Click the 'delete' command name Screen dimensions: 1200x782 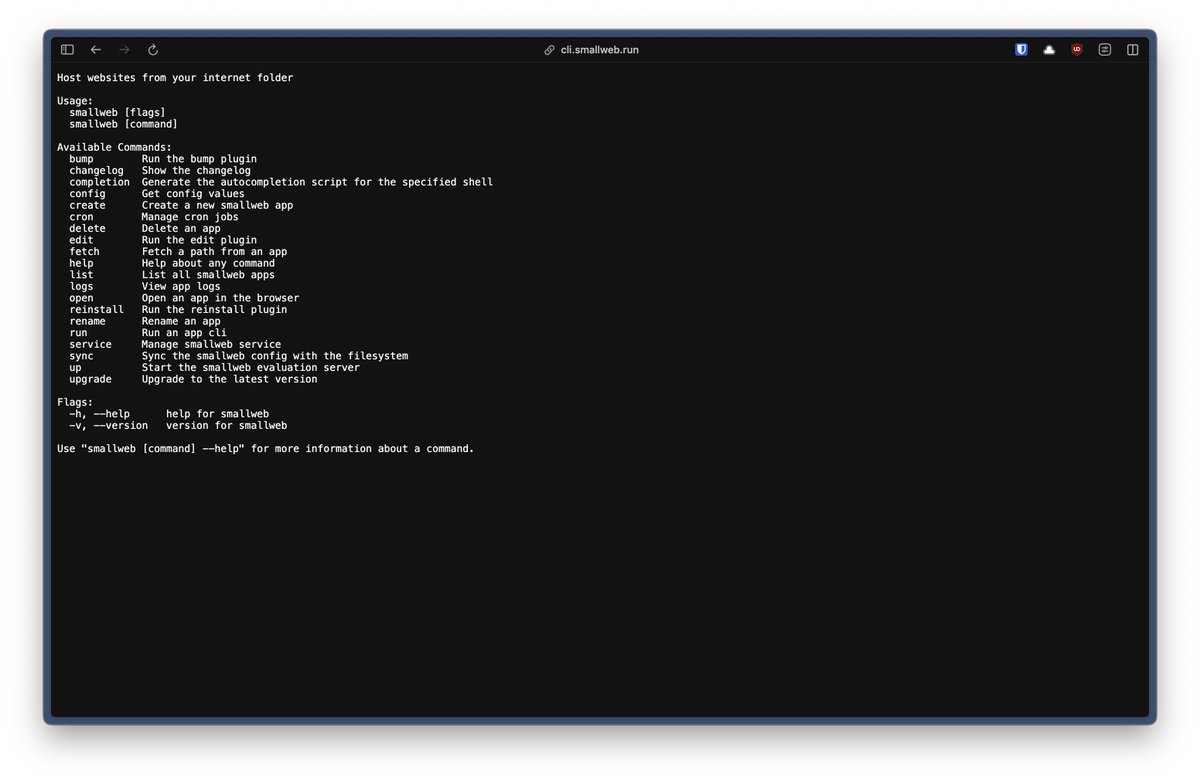(x=87, y=228)
